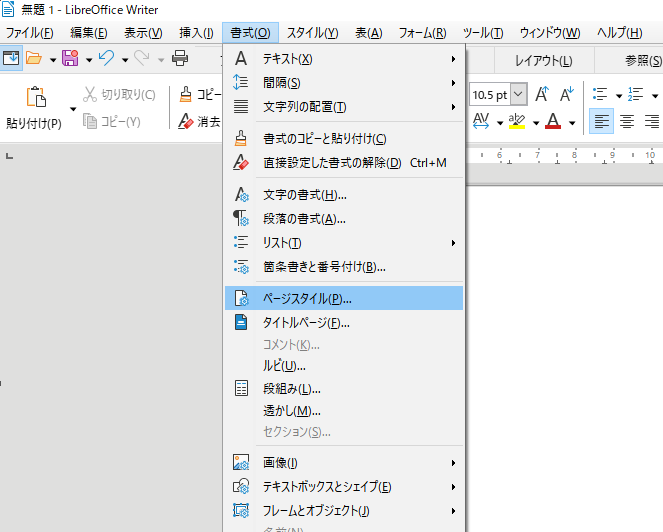Switch to the レイアウト(L) tab

point(544,60)
